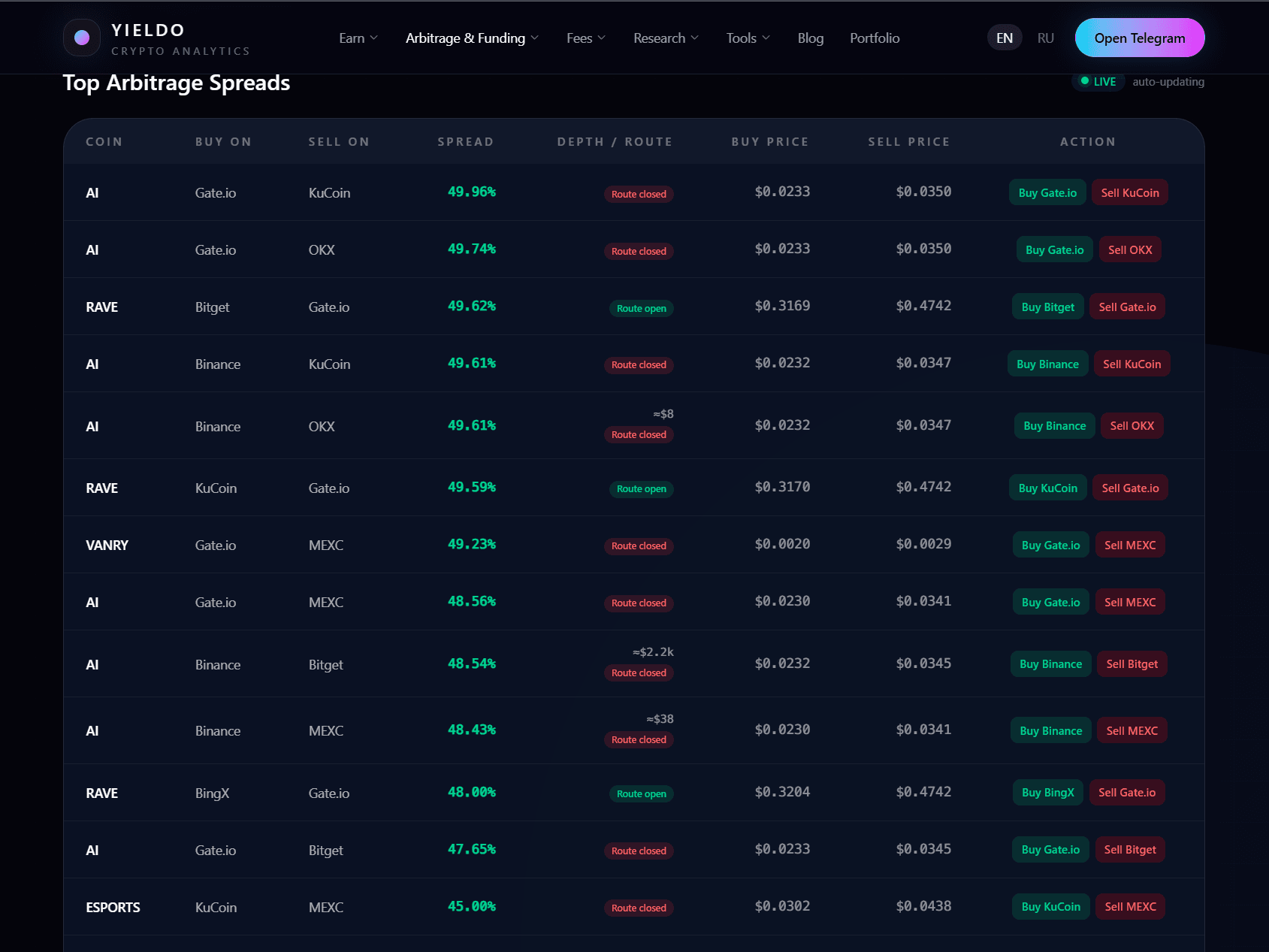
Task: Open the Portfolio page
Action: tap(875, 38)
